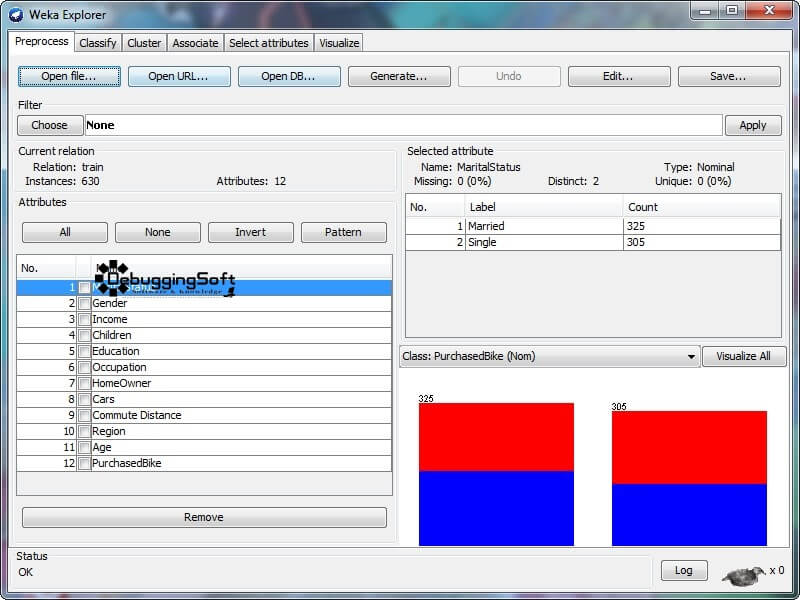Click the Visualize All button

pyautogui.click(x=744, y=357)
